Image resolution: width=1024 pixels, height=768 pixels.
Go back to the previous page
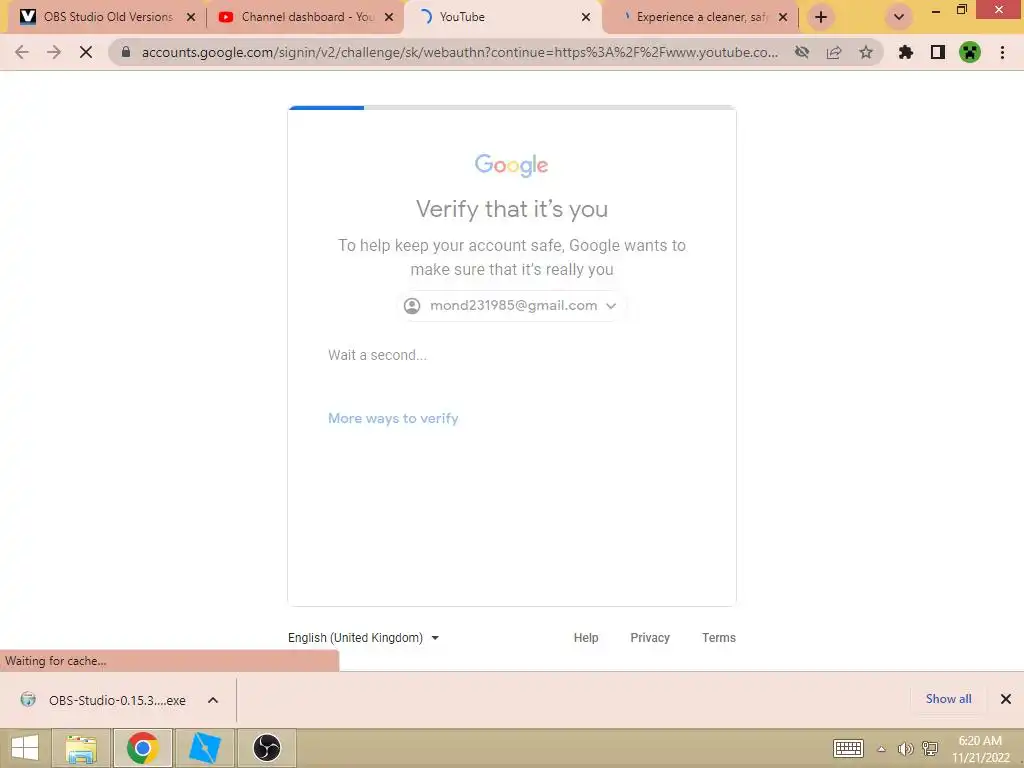tap(22, 52)
